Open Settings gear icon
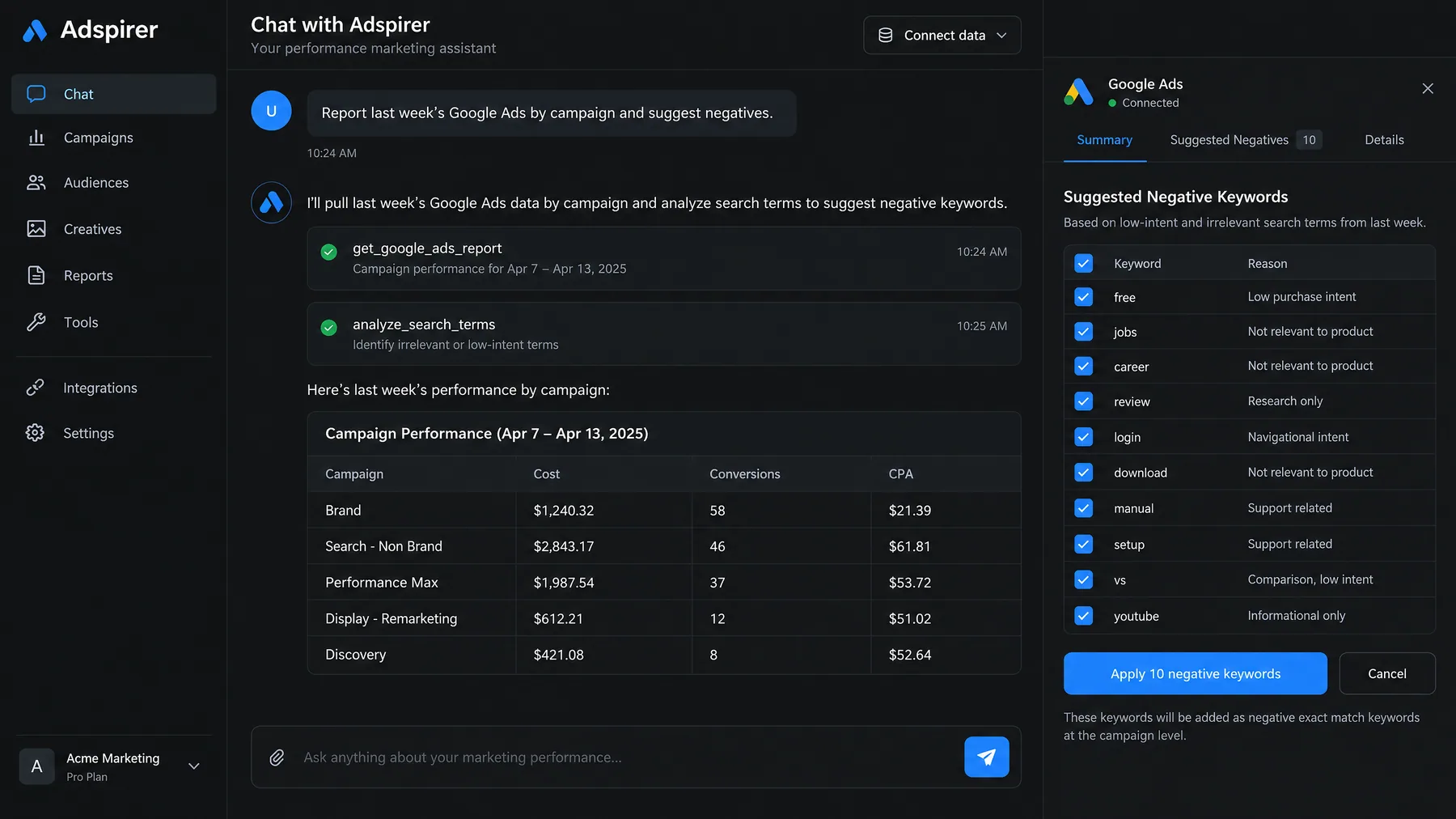Viewport: 1456px width, 819px height. click(35, 433)
